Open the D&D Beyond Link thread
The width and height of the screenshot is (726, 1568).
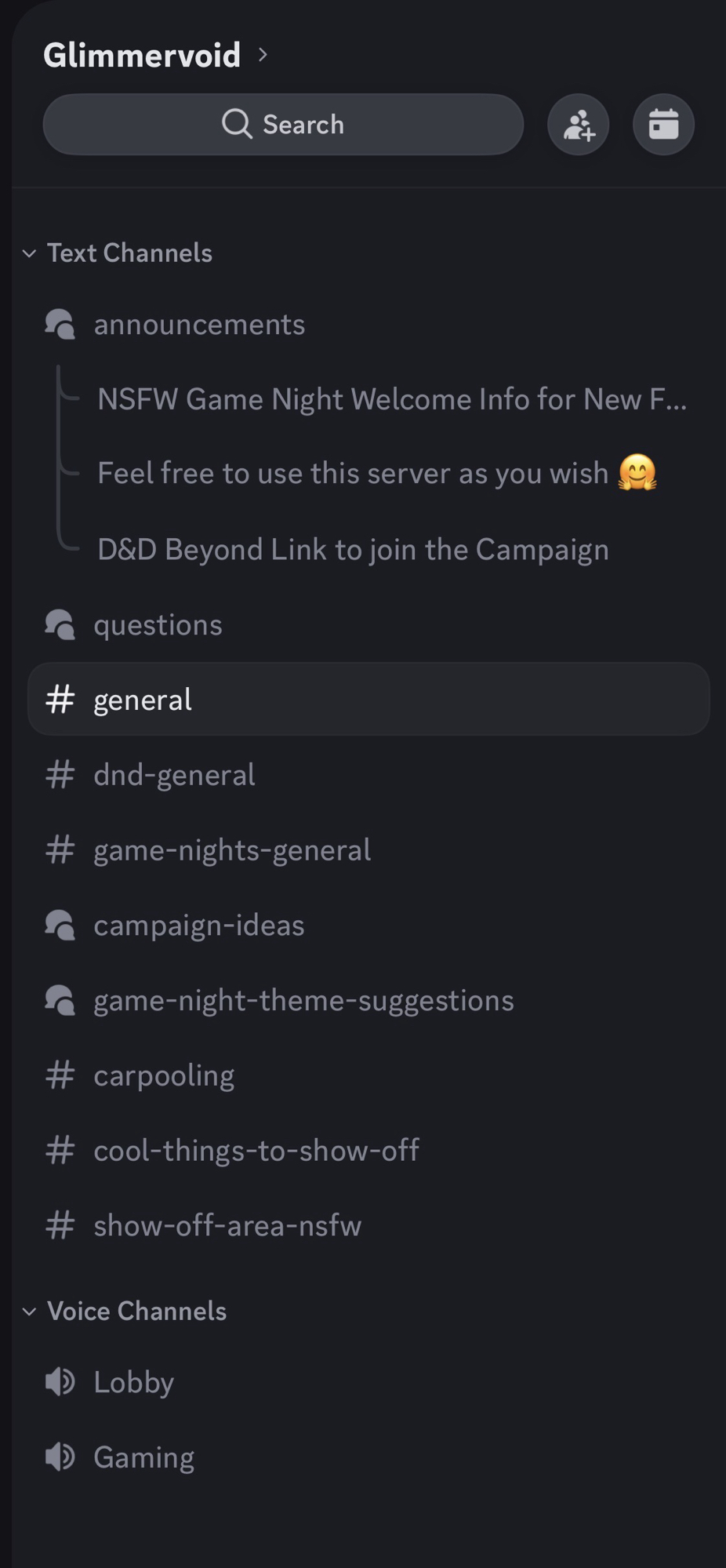point(353,550)
